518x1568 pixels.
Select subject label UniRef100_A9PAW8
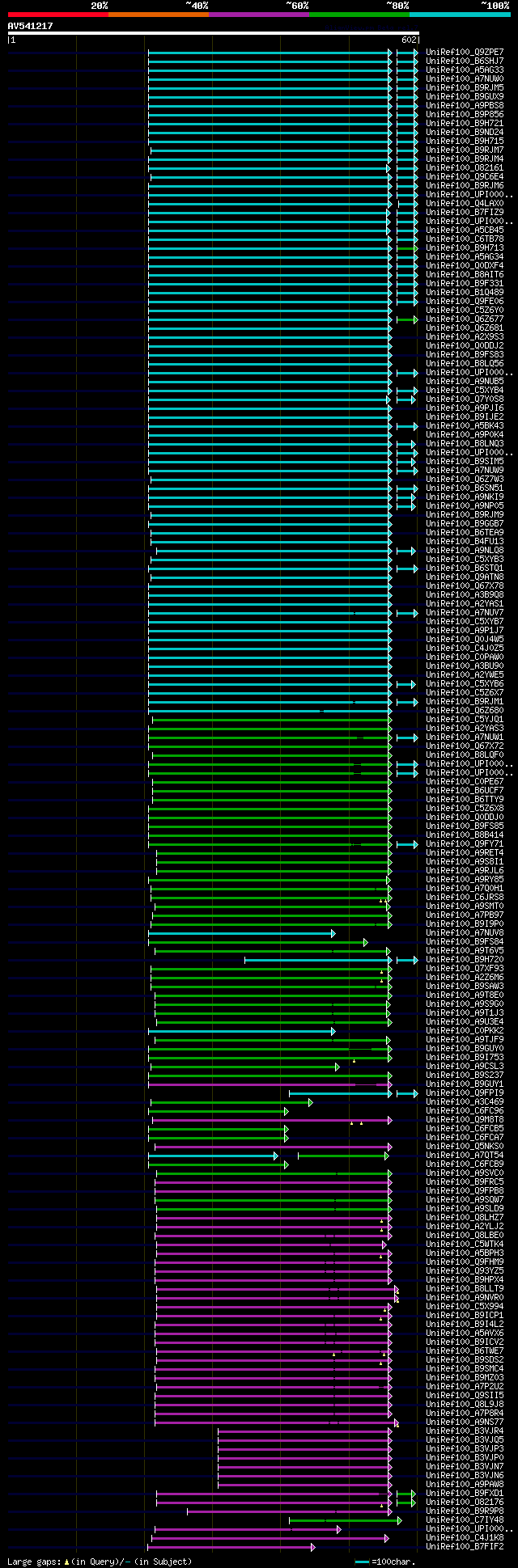point(465,1484)
